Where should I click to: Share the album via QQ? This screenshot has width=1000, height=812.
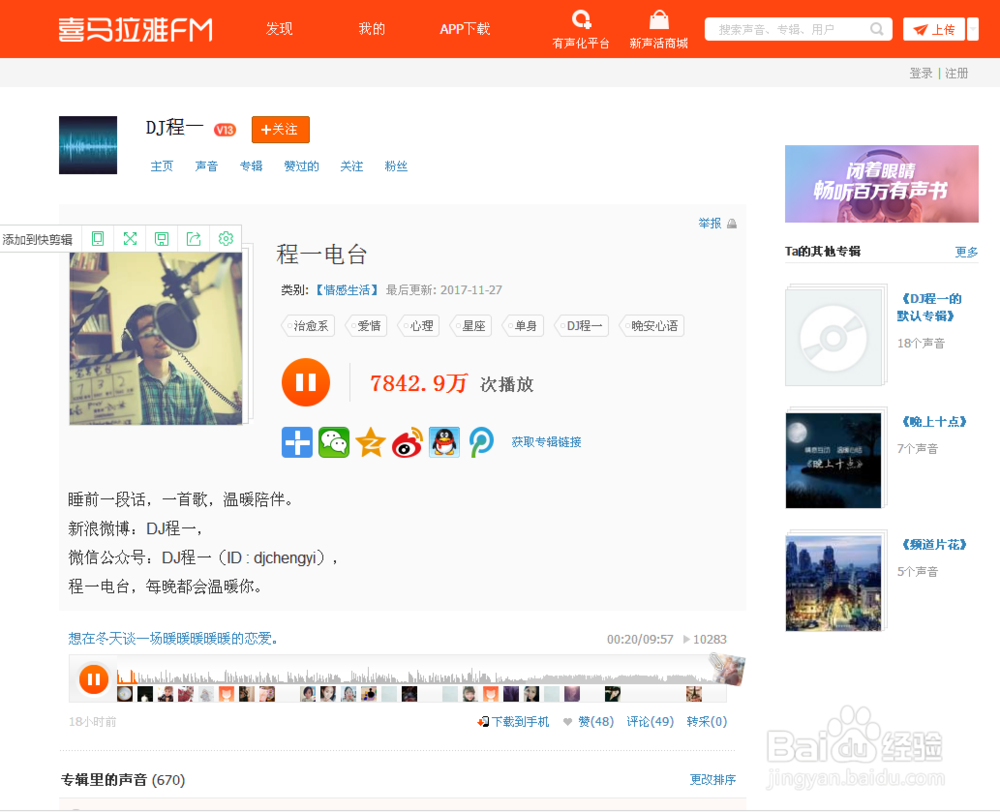(x=445, y=442)
